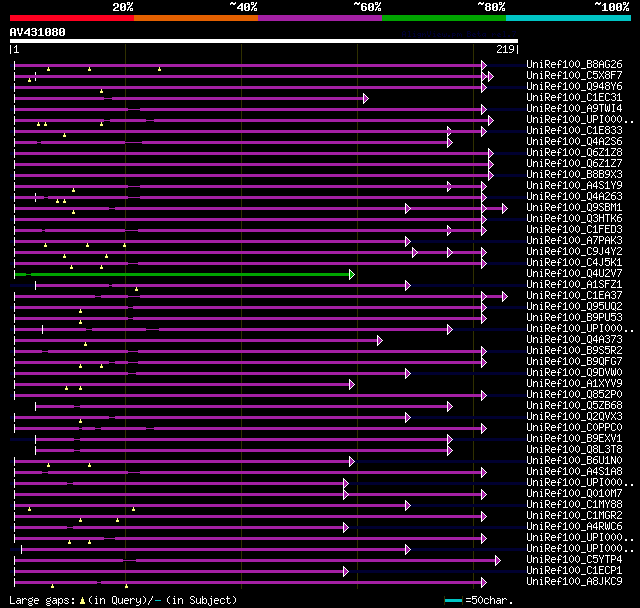This screenshot has height=608, width=640.
Task: Select the UniRef100_A1SFZ1 label
Action: [x=574, y=285]
